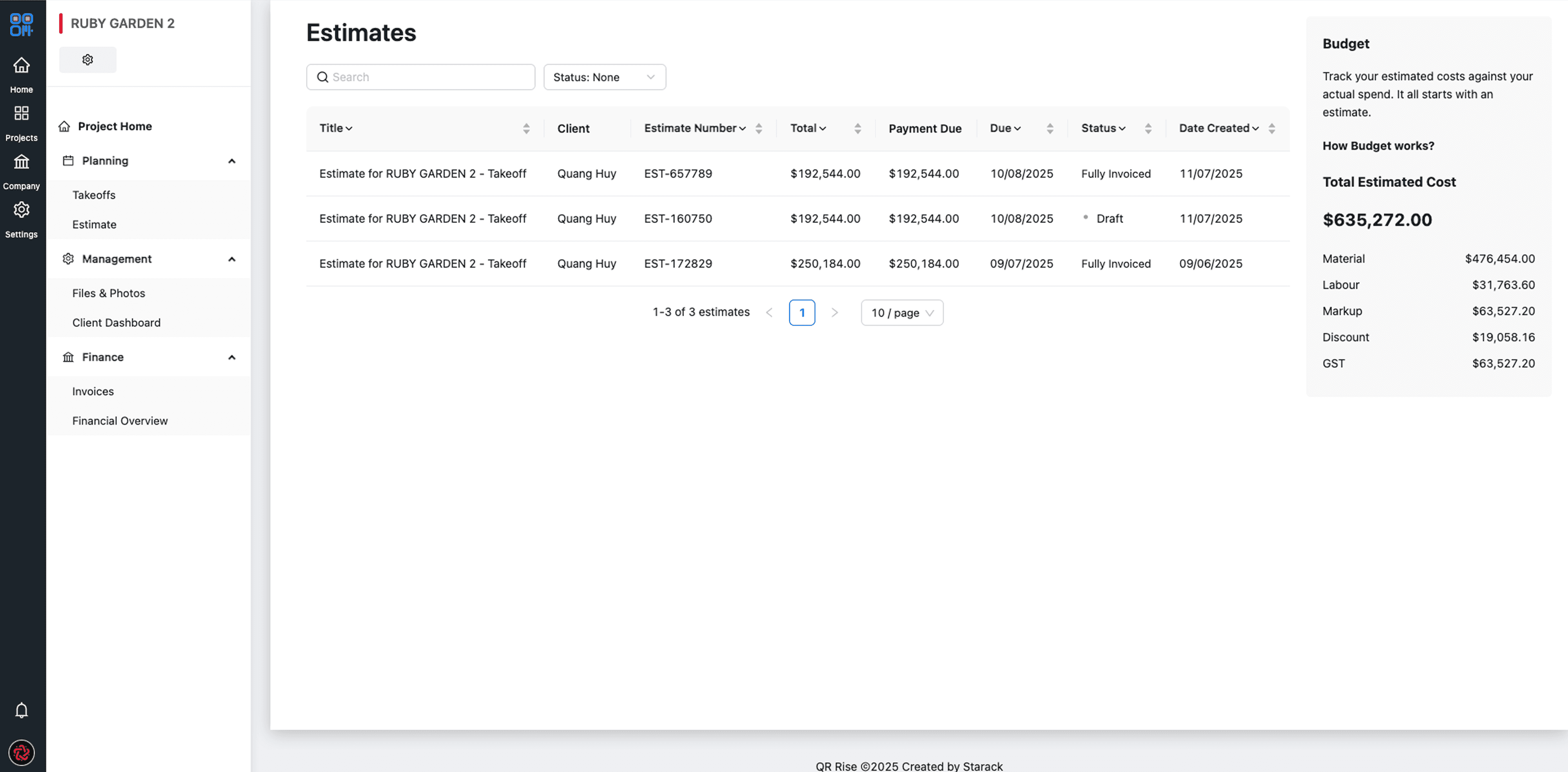Open Company section in the left rail
Viewport: 1568px width, 772px height.
pos(21,171)
